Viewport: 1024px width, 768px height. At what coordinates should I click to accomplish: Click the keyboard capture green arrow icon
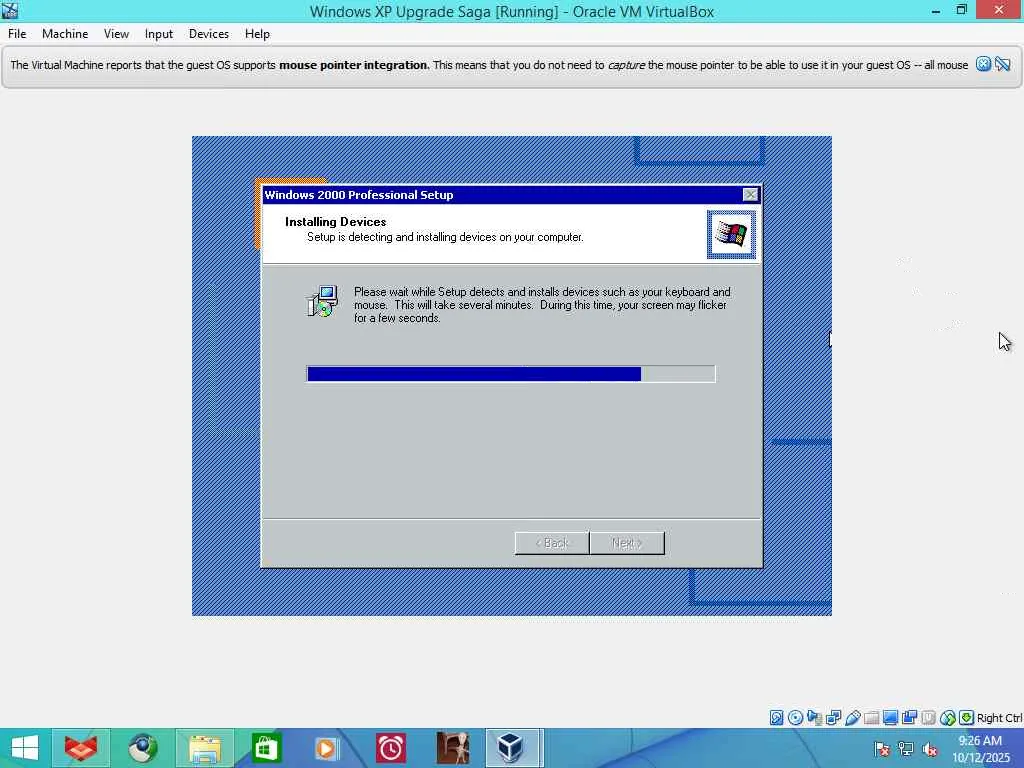point(967,718)
